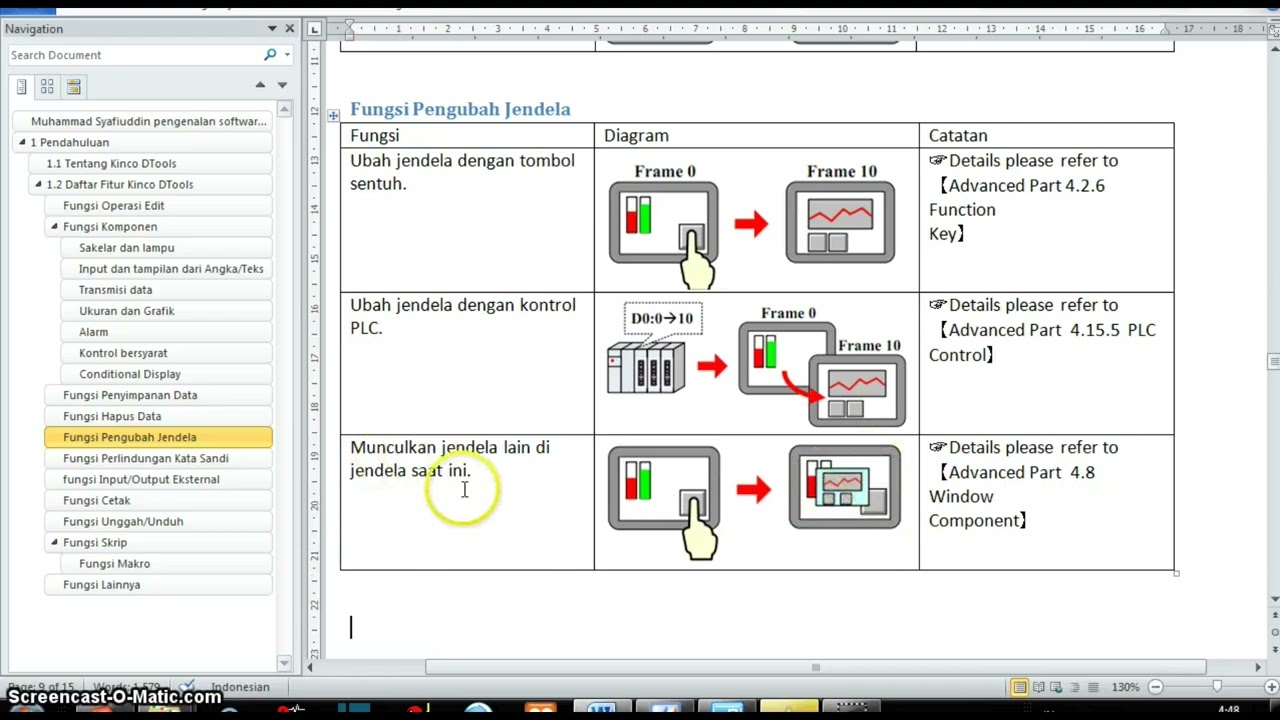Select Sakelar dan lampu heading
The height and width of the screenshot is (720, 1280).
[x=167, y=247]
